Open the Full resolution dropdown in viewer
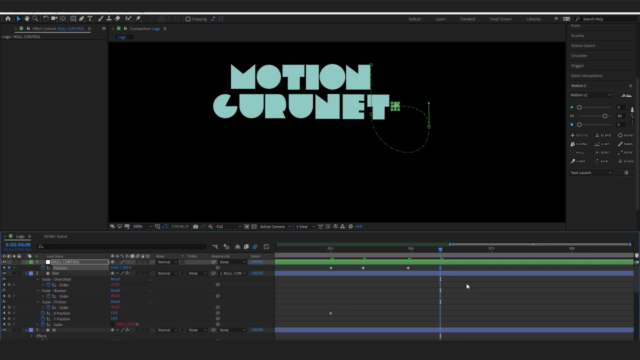Image resolution: width=640 pixels, height=360 pixels. click(228, 227)
